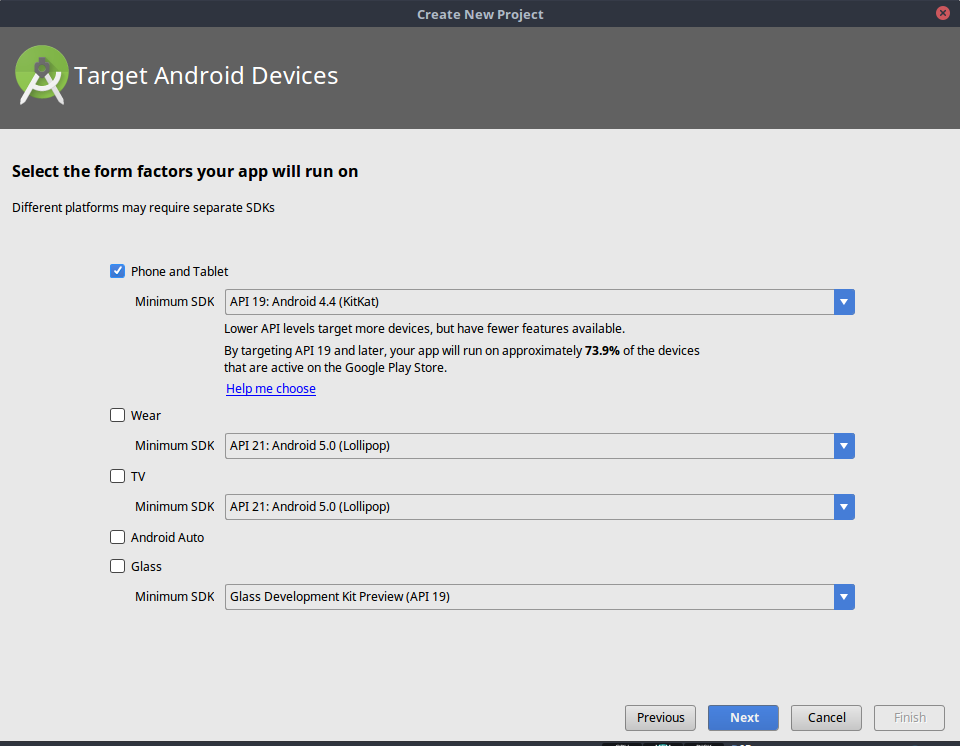Close the Create New Project window
960x746 pixels.
pyautogui.click(x=943, y=13)
